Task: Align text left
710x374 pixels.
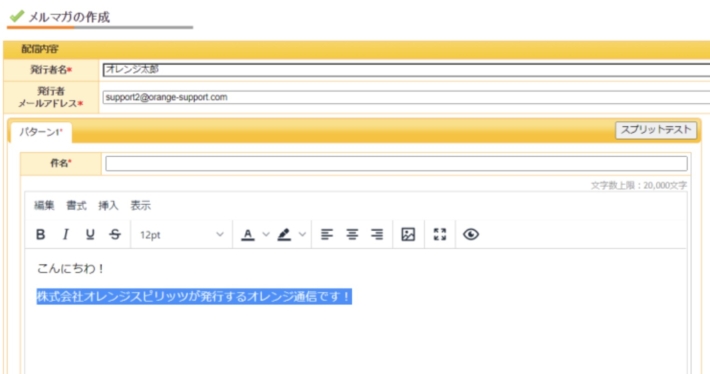Action: 327,234
